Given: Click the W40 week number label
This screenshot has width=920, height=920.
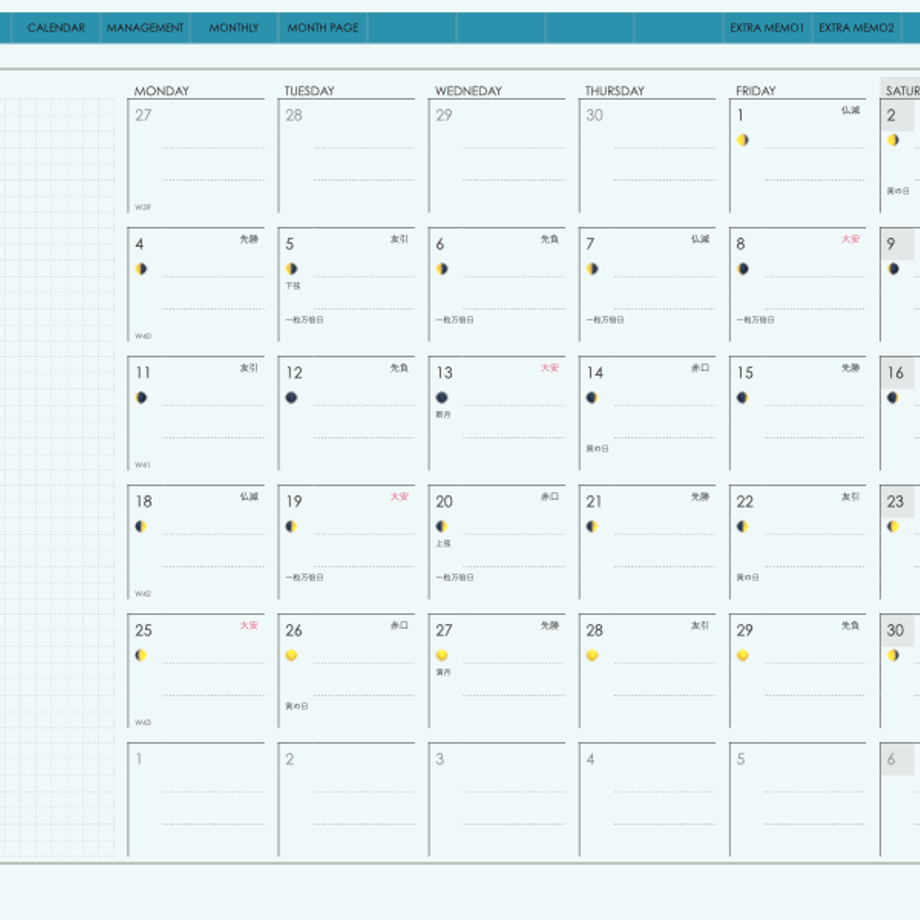Looking at the screenshot, I should (x=143, y=336).
